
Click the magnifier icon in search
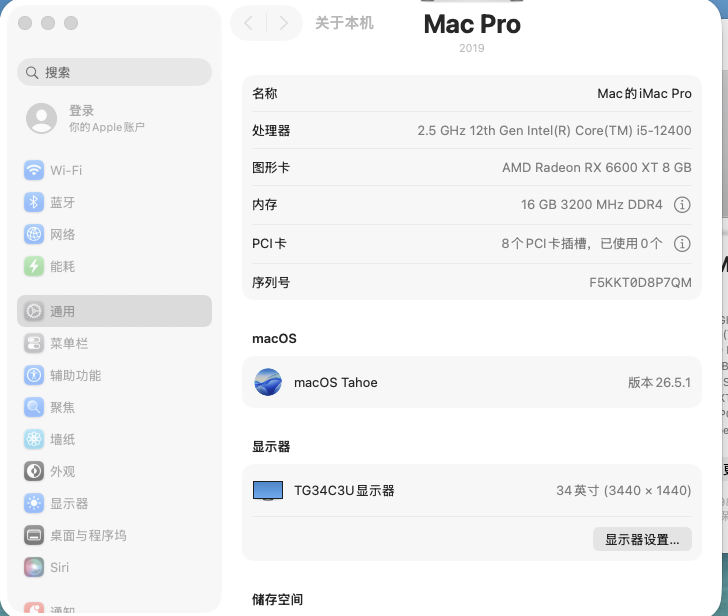(32, 72)
